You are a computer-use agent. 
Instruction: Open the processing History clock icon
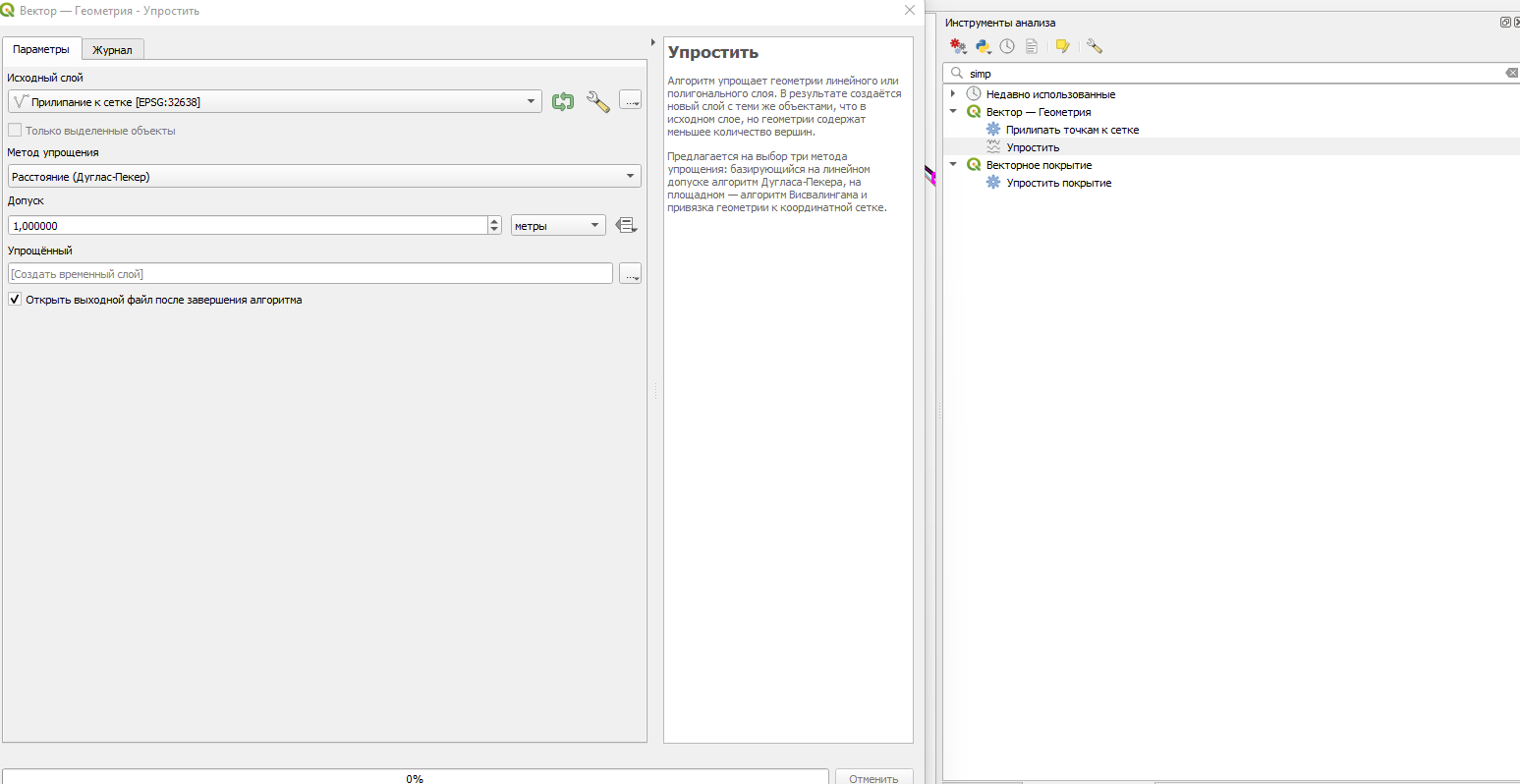tap(1007, 46)
